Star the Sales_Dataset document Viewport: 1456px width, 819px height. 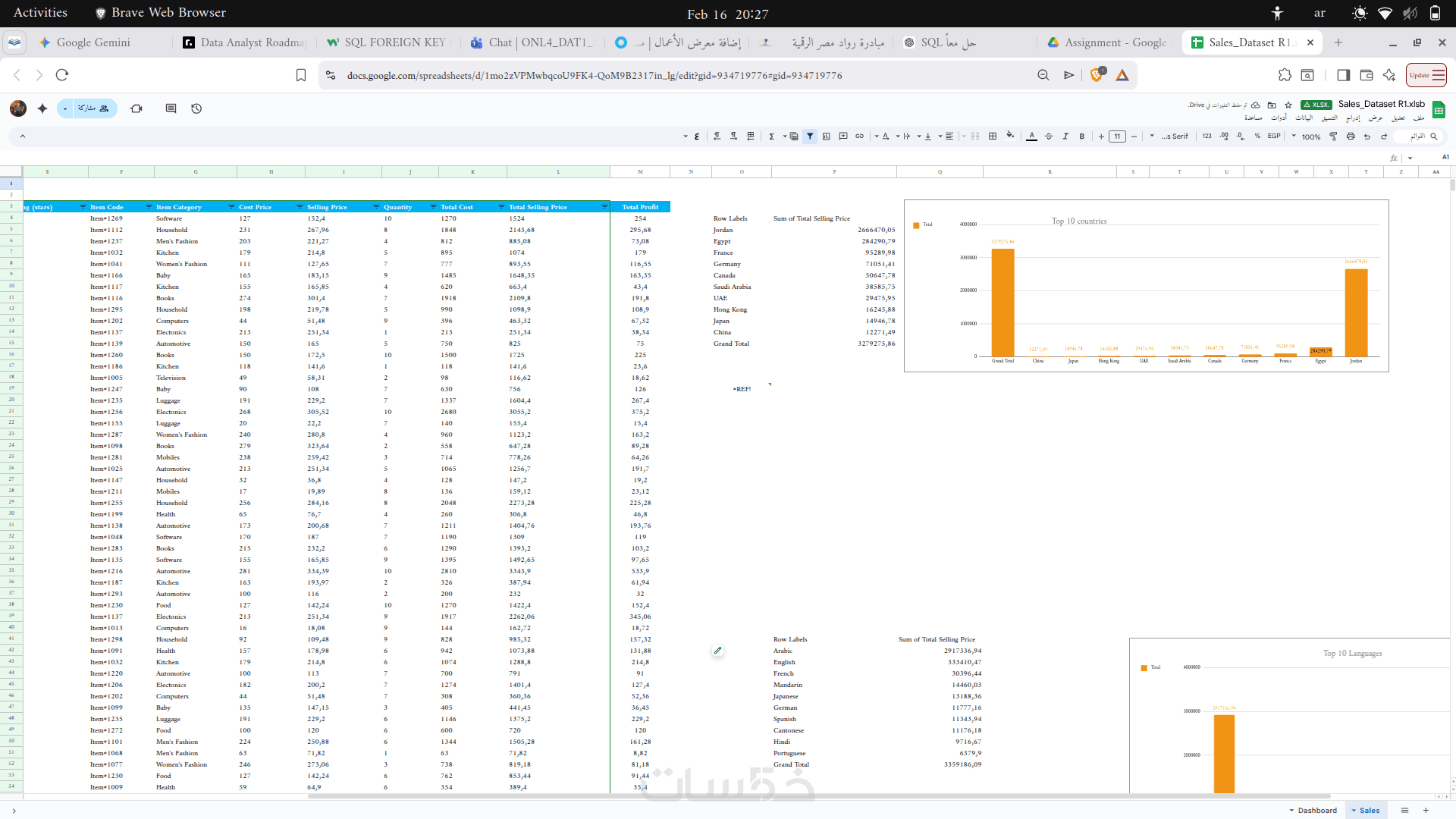point(1288,105)
